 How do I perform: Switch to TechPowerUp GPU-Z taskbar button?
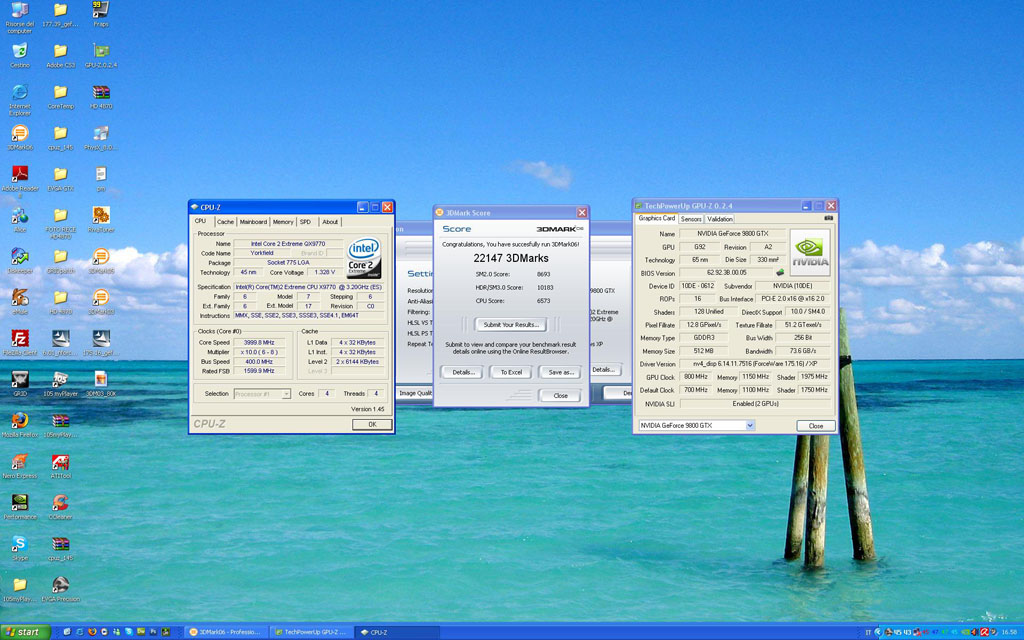click(x=312, y=632)
